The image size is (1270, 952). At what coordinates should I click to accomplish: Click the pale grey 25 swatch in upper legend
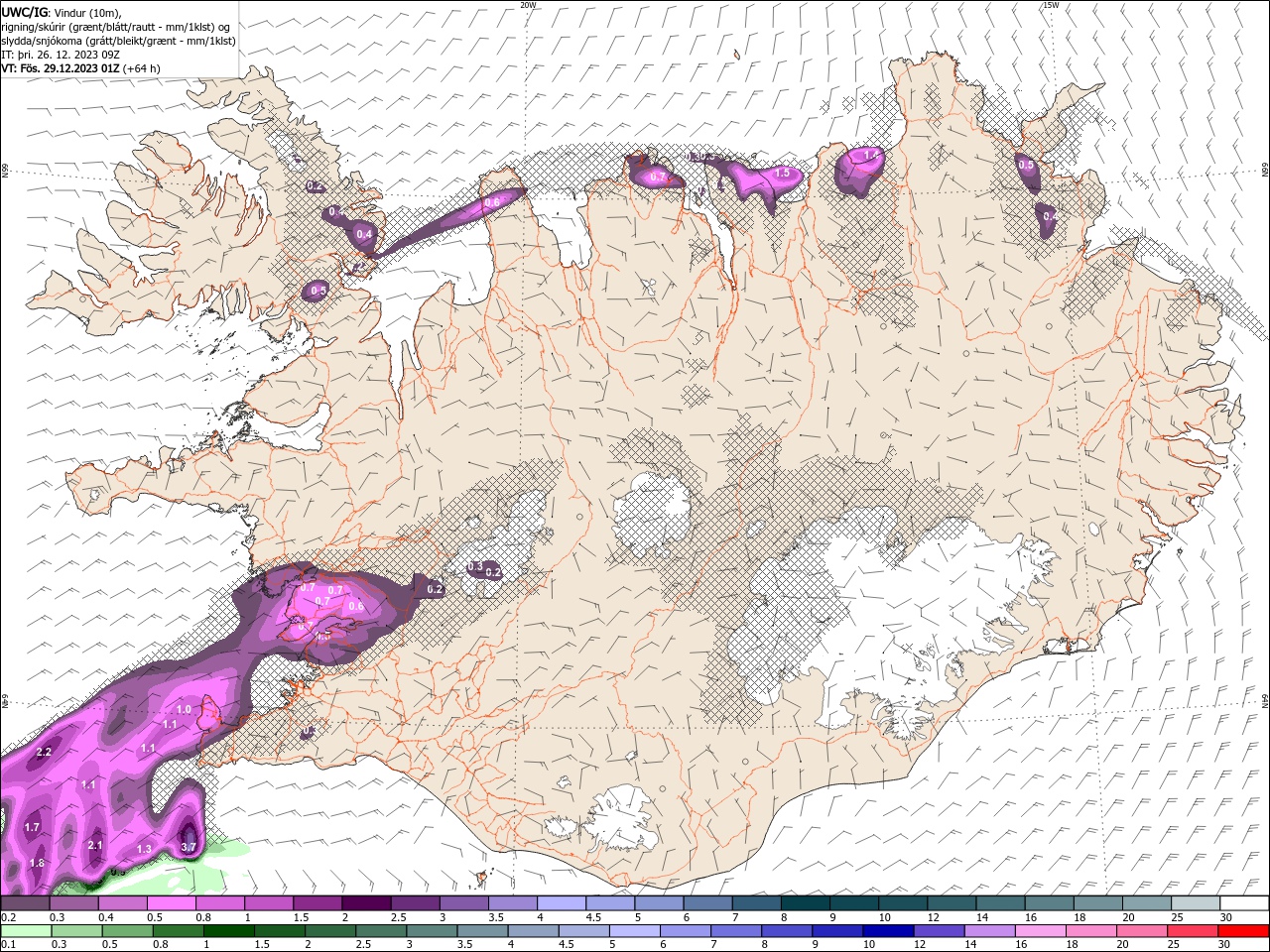(x=1196, y=903)
